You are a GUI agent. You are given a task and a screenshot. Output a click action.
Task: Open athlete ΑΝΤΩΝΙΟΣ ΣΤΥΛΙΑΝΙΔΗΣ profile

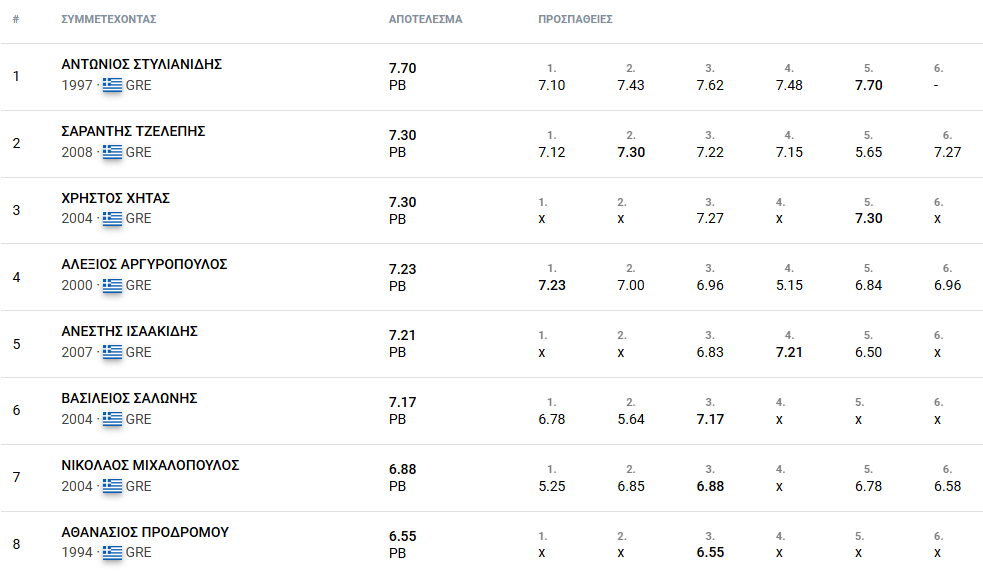pyautogui.click(x=142, y=64)
